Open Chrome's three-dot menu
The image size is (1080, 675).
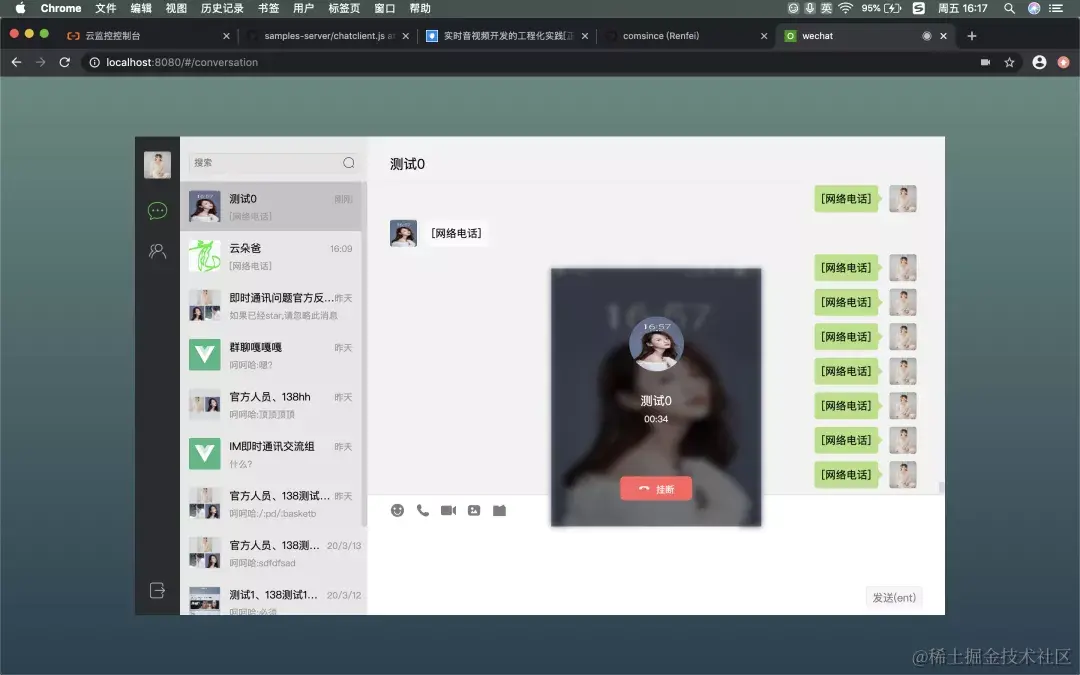1063,61
